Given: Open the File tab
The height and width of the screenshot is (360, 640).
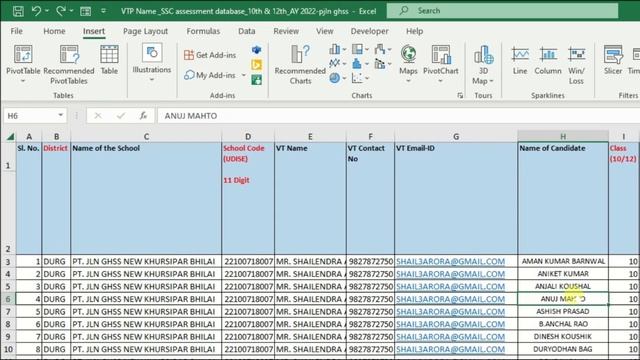Looking at the screenshot, I should 17,31.
